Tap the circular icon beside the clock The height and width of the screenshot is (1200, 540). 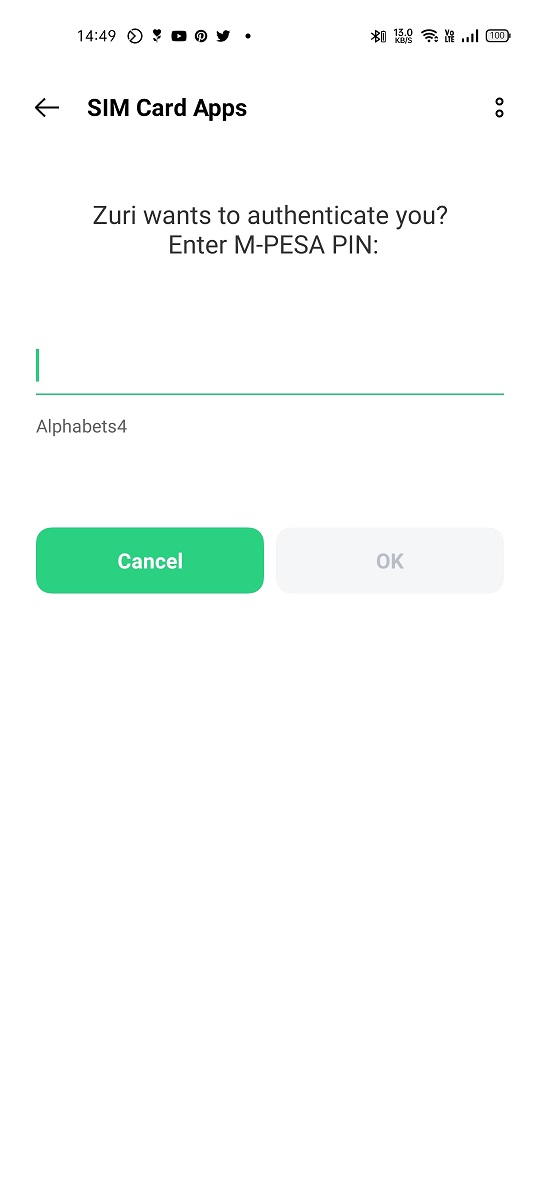coord(135,36)
